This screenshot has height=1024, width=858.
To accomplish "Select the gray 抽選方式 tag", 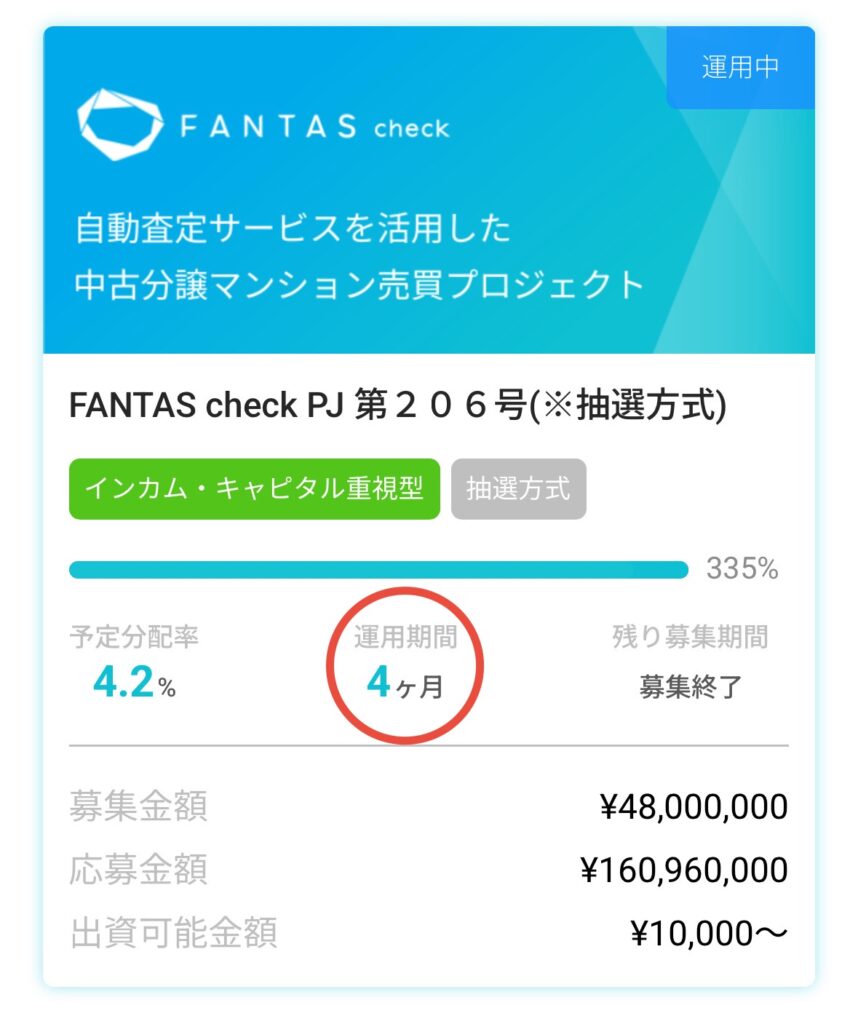I will [518, 489].
